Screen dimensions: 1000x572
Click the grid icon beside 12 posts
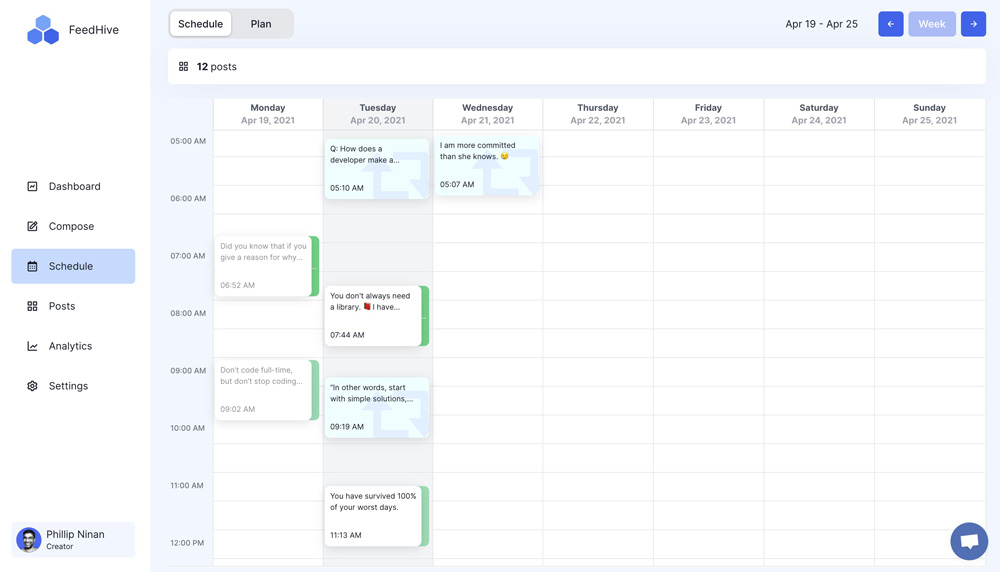pyautogui.click(x=183, y=67)
